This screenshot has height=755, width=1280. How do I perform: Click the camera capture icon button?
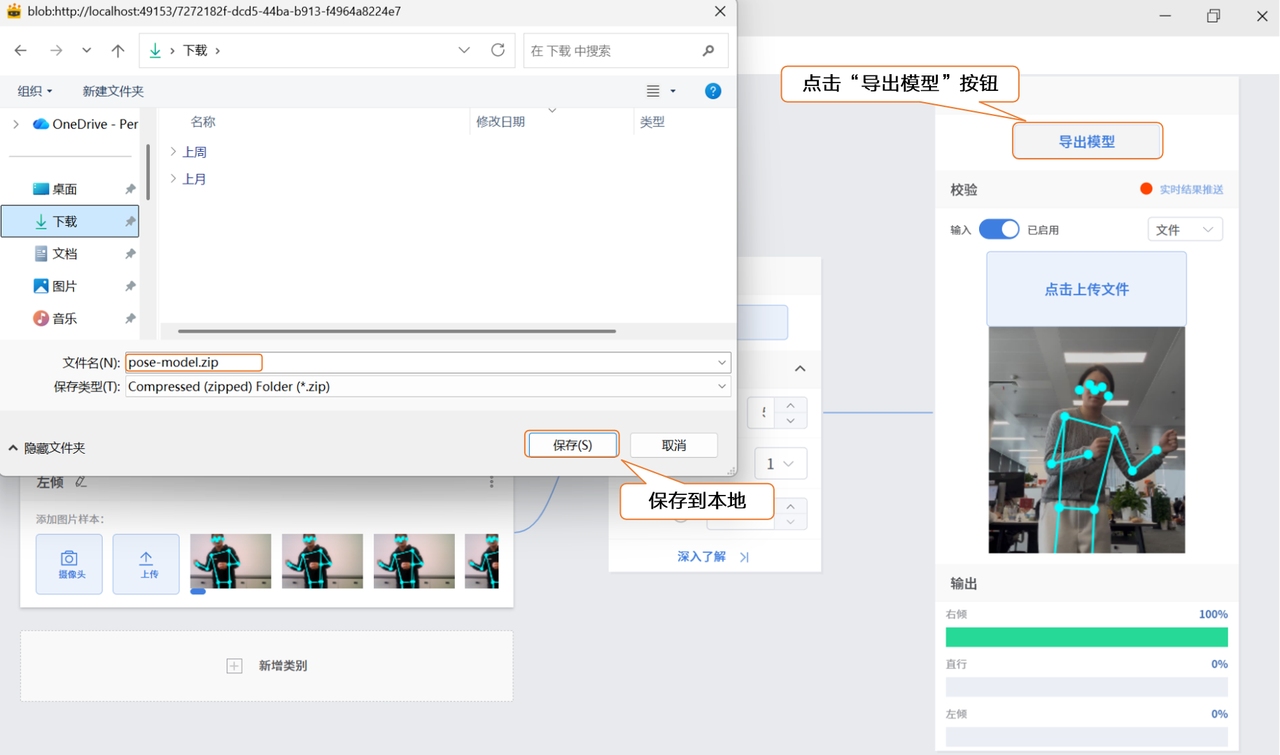[x=69, y=564]
